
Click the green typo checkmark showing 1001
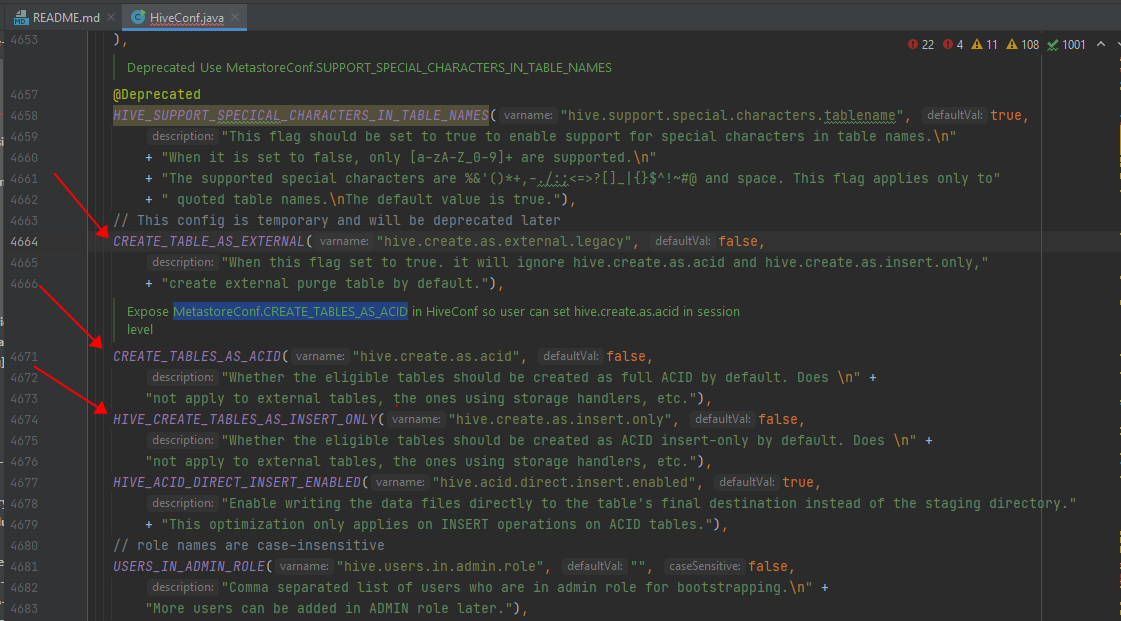(1053, 45)
